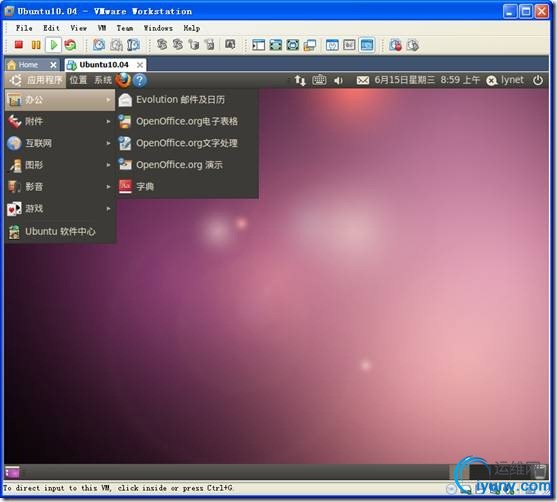Open the 系统 System menu
Screen dimensions: 557x502
103,80
